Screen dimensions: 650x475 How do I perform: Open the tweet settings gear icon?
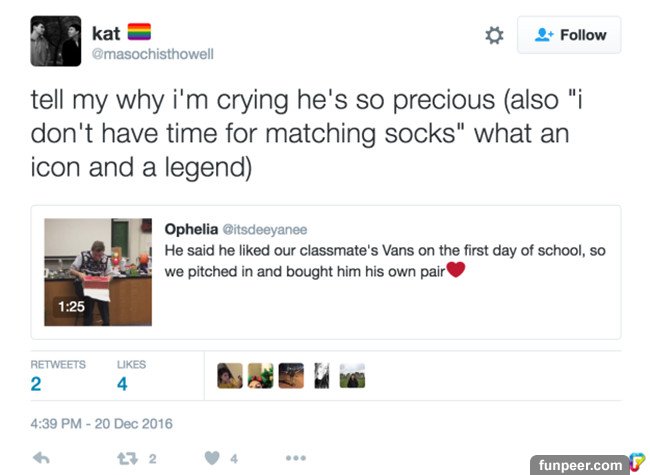pyautogui.click(x=494, y=36)
